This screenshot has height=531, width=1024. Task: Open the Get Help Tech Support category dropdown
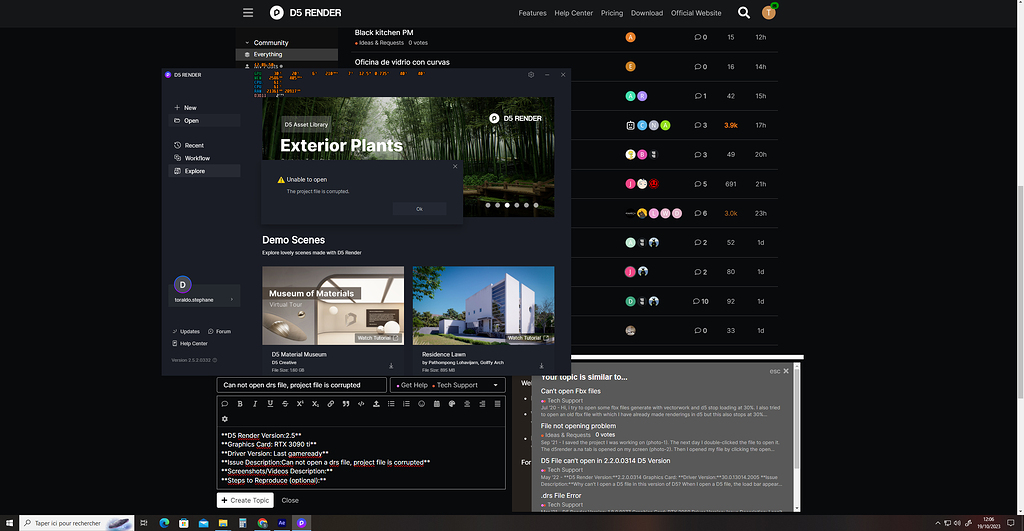pyautogui.click(x=448, y=385)
